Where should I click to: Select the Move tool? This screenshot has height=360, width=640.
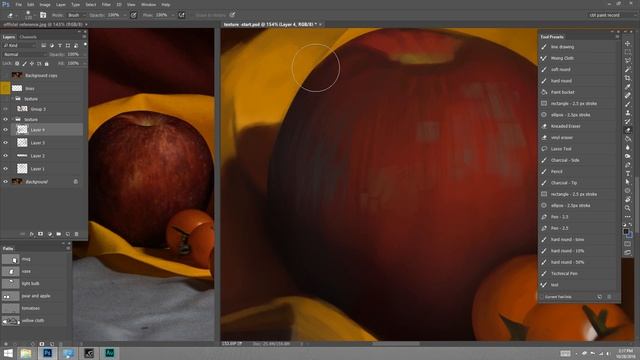tap(628, 44)
